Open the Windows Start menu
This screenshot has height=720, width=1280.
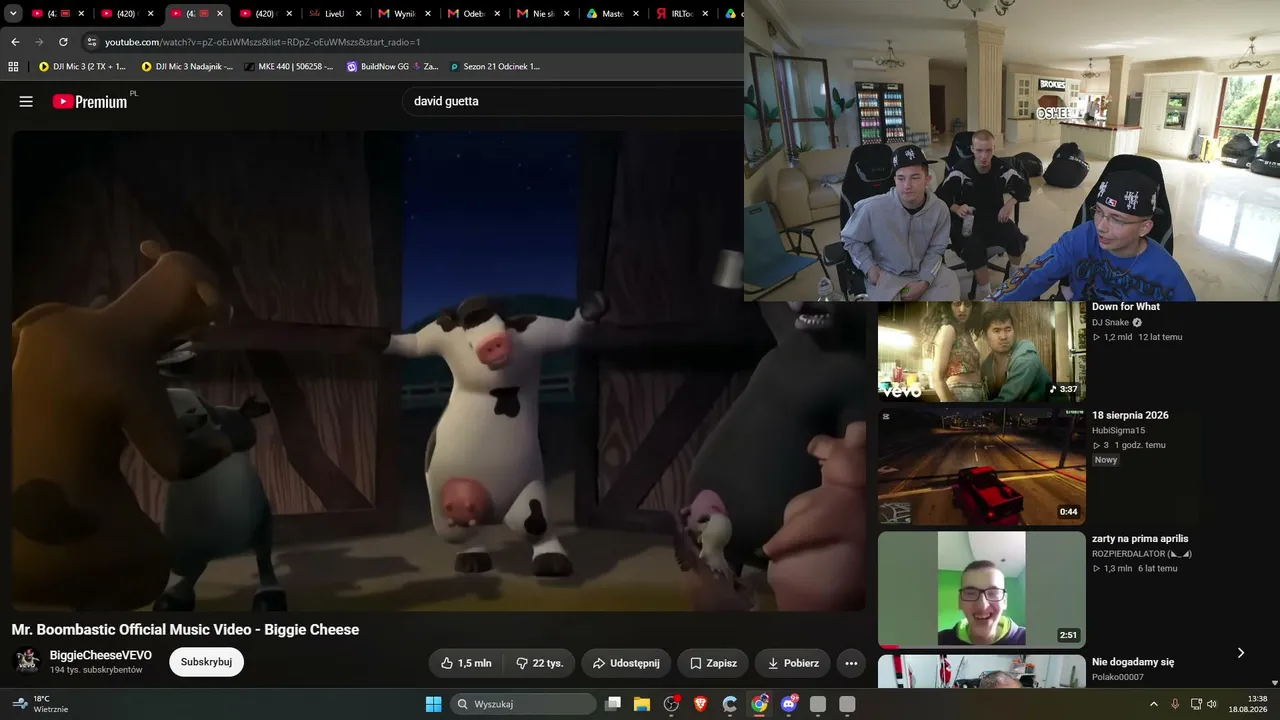tap(434, 704)
